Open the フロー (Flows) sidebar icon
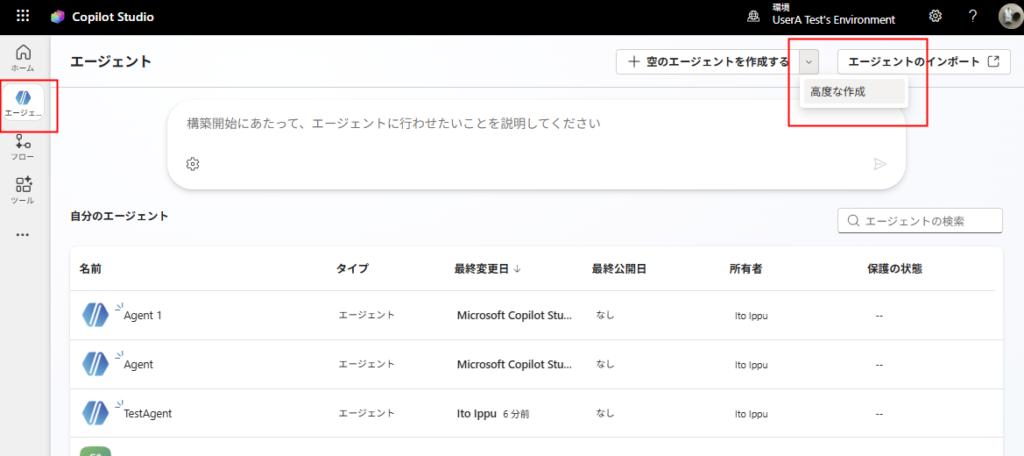Image resolution: width=1024 pixels, height=456 pixels. point(23,148)
